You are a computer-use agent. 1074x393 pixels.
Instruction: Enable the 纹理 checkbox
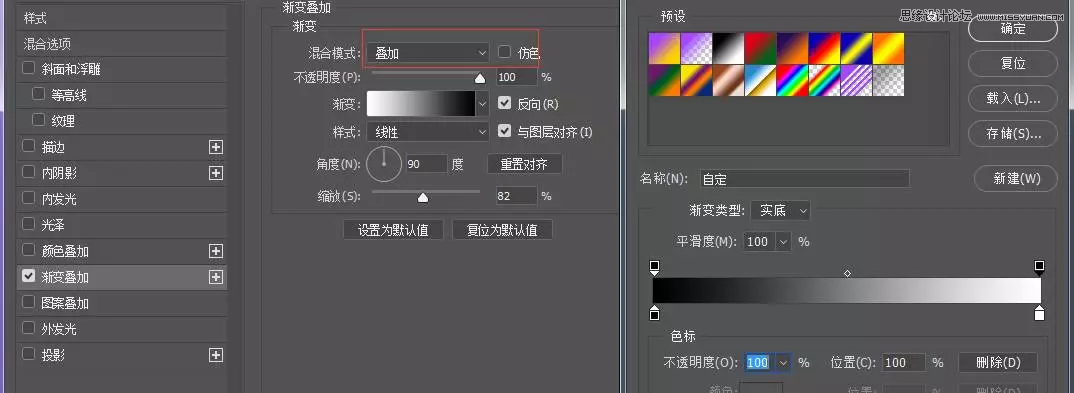pos(38,121)
